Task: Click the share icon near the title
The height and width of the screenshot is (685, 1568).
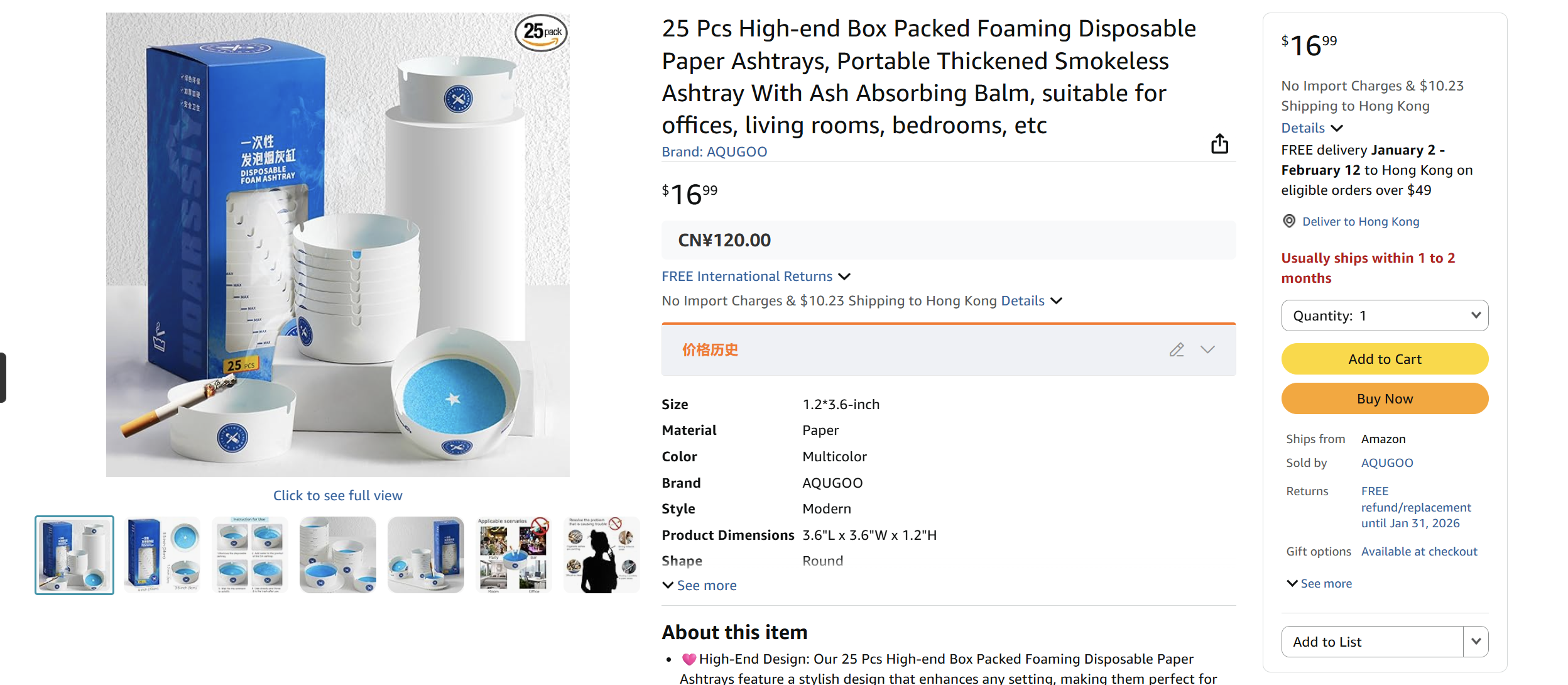Action: click(x=1220, y=143)
